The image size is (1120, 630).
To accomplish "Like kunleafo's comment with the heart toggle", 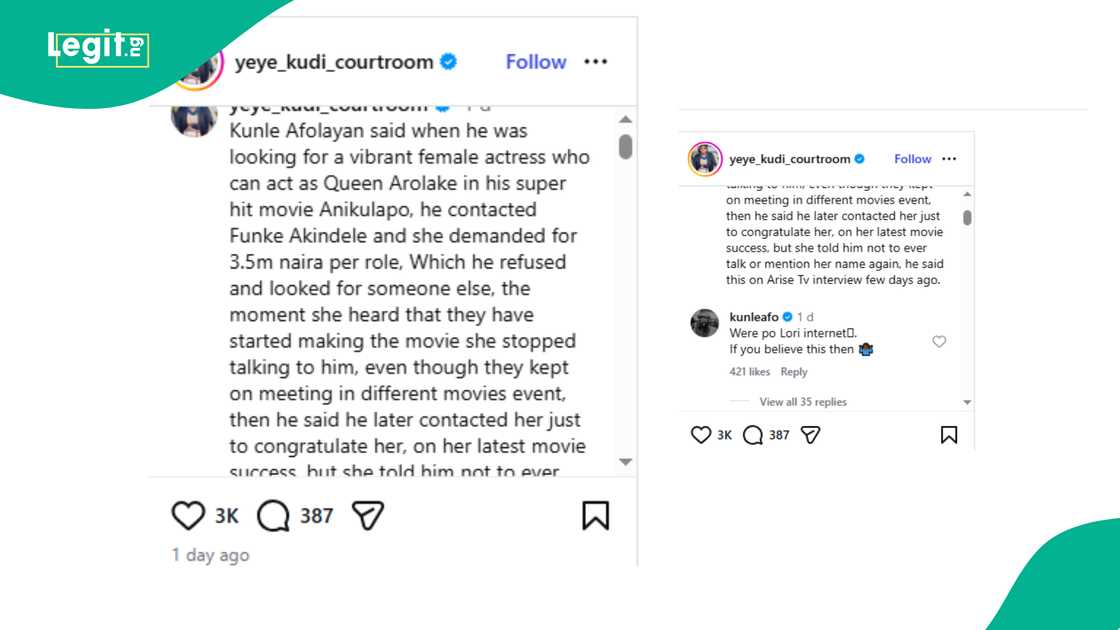I will [x=939, y=341].
